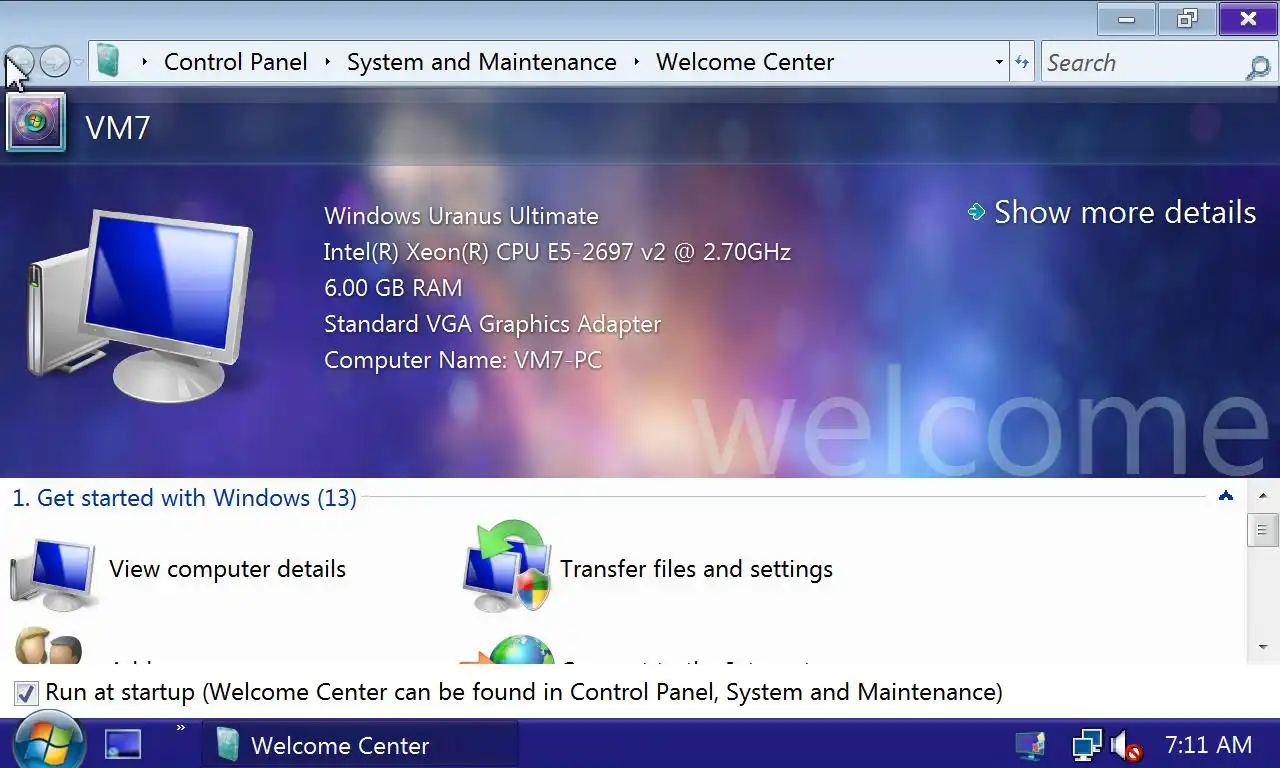Screen dimensions: 1280x768
Task: Click the Show more details arrow icon
Action: tap(977, 211)
